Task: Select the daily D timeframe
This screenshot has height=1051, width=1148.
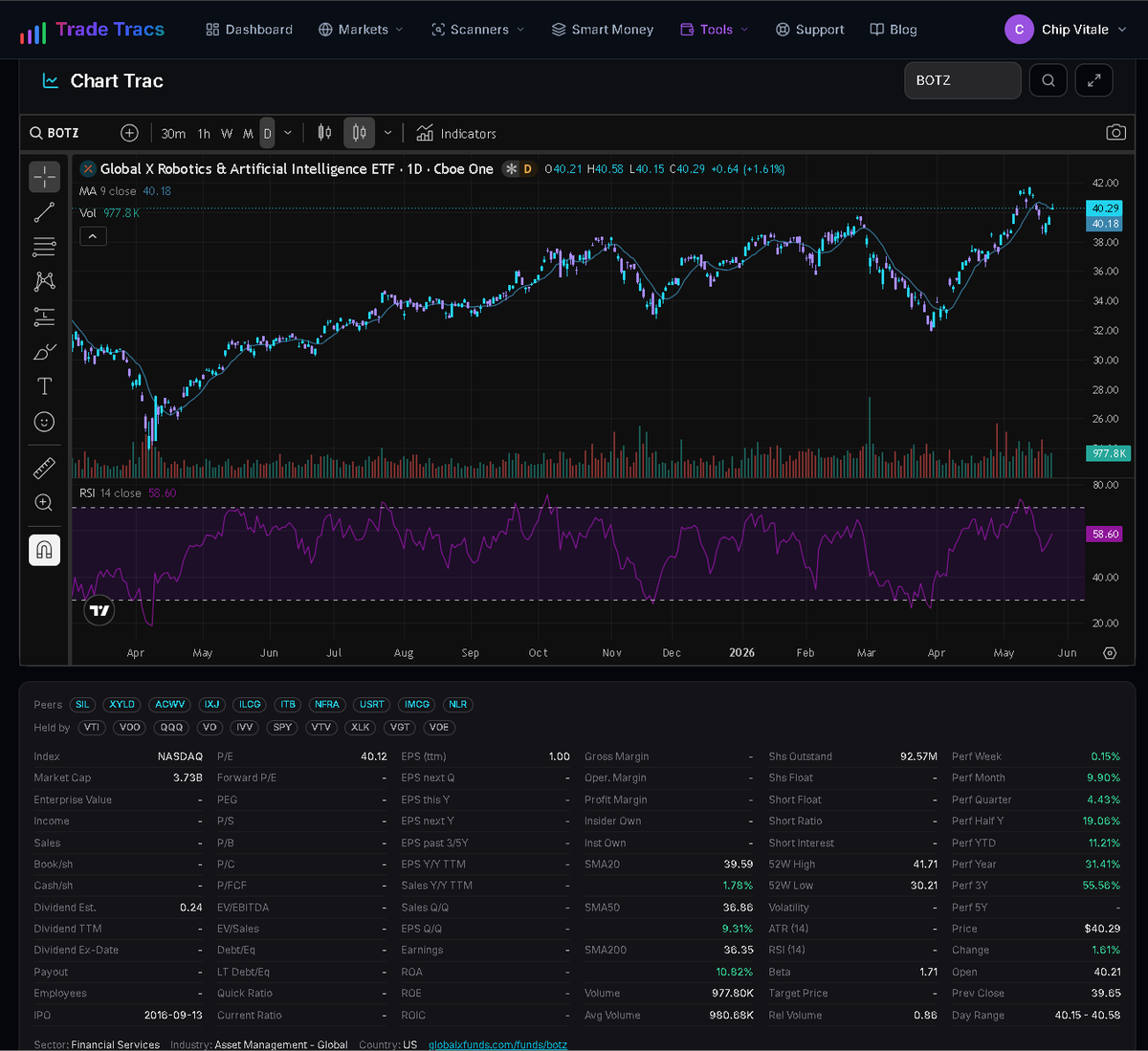Action: click(268, 134)
